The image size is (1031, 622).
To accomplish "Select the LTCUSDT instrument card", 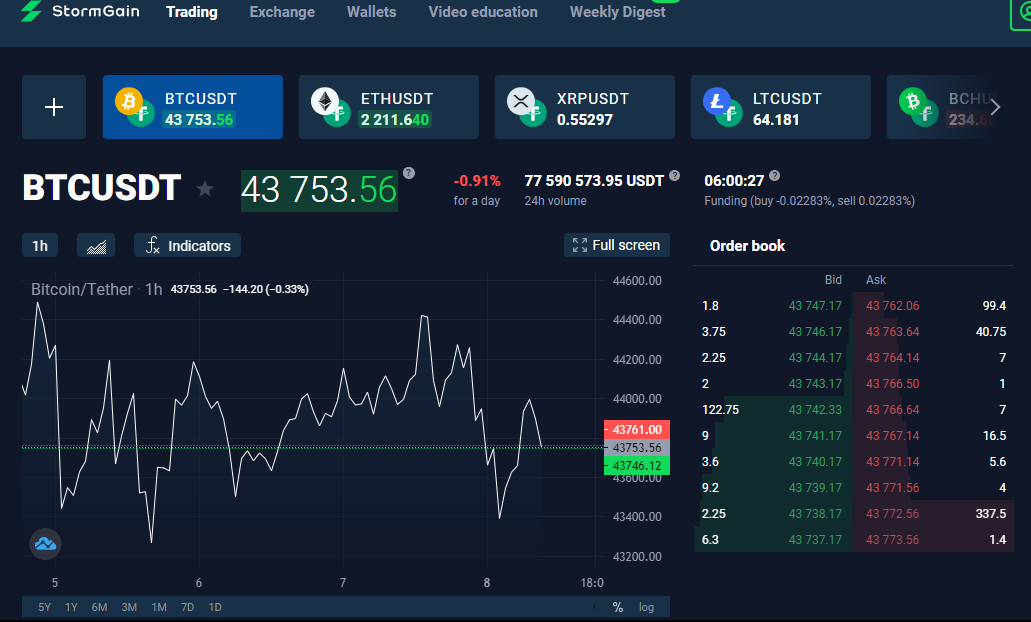I will [x=780, y=107].
